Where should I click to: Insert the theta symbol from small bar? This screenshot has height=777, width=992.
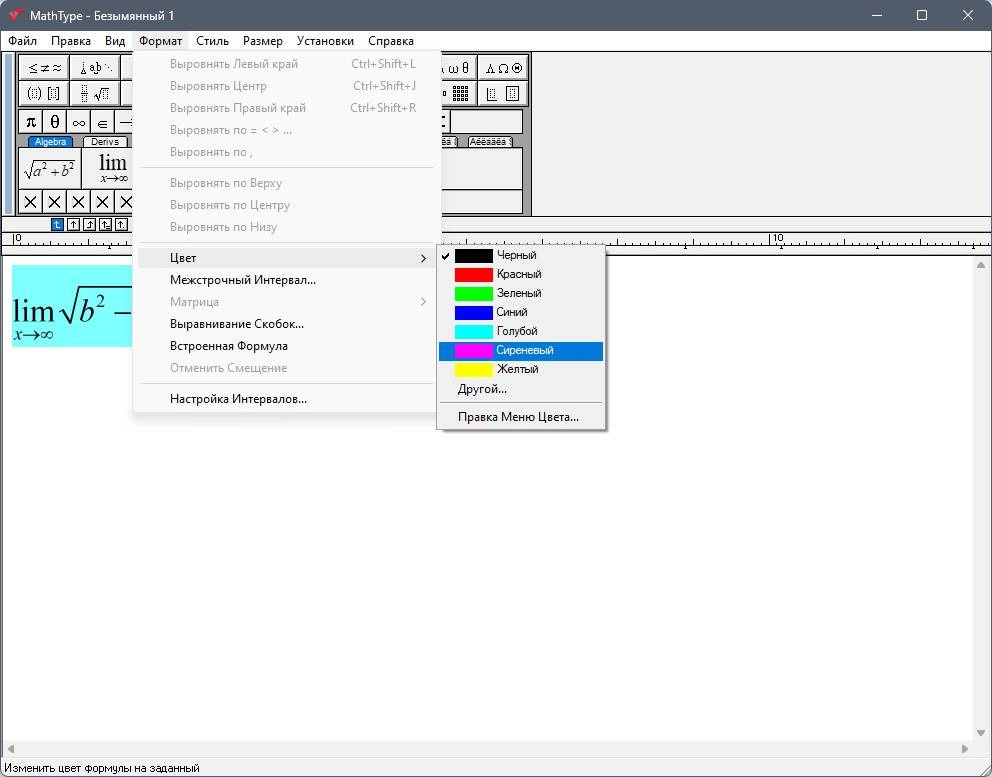pos(54,121)
